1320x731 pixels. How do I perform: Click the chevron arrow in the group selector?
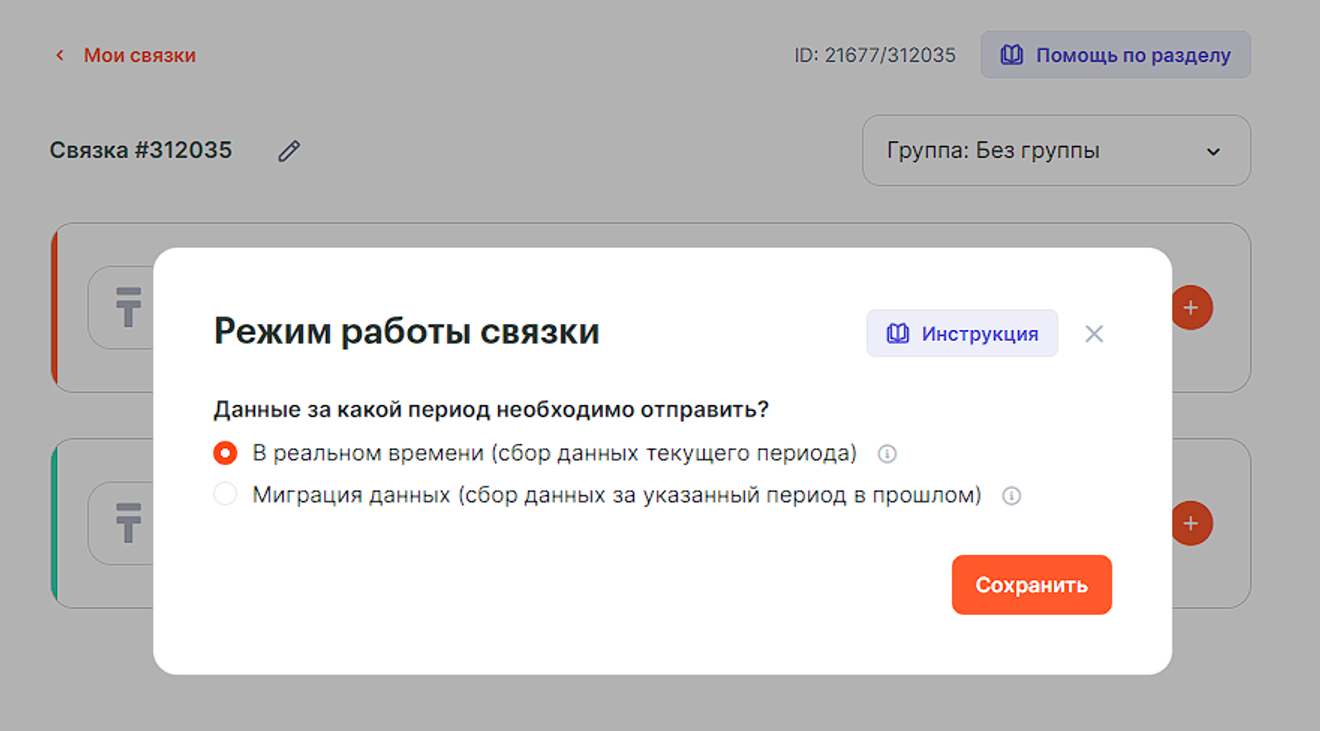pyautogui.click(x=1213, y=152)
